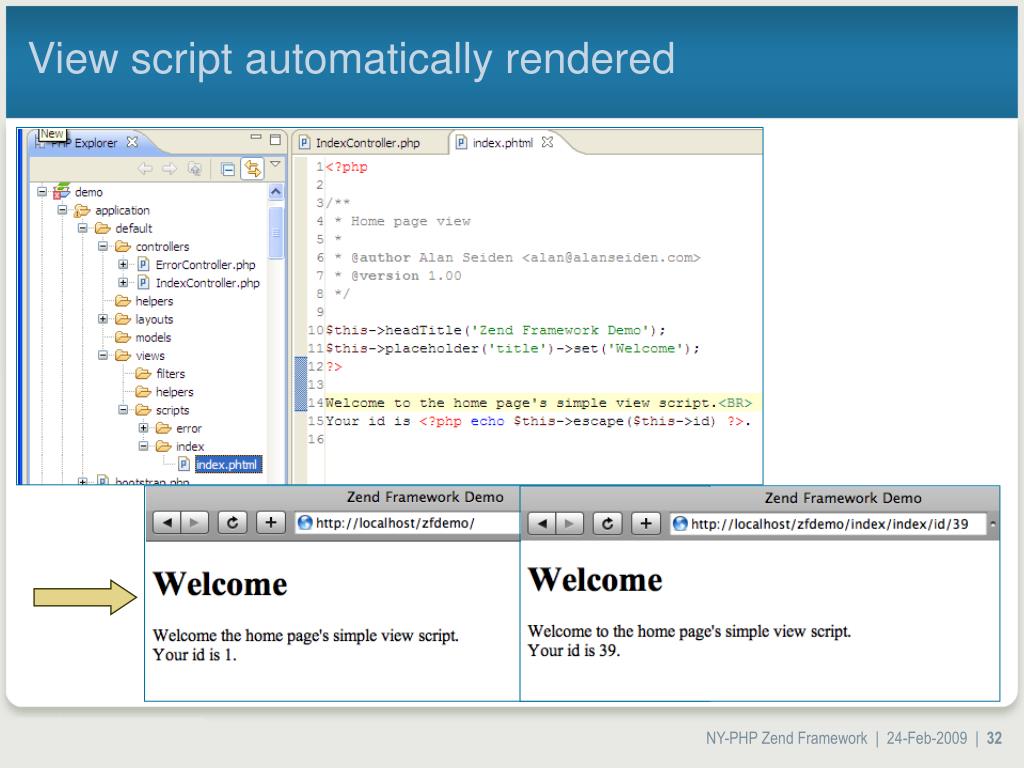Click the right browser's plus button

tap(645, 523)
